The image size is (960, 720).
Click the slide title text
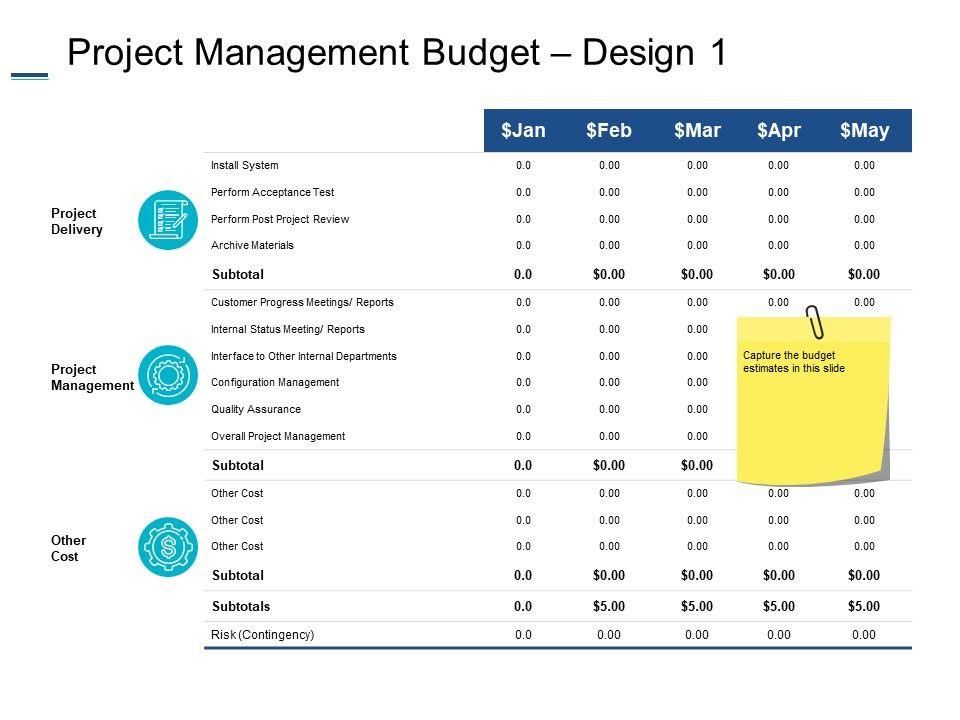pos(396,54)
